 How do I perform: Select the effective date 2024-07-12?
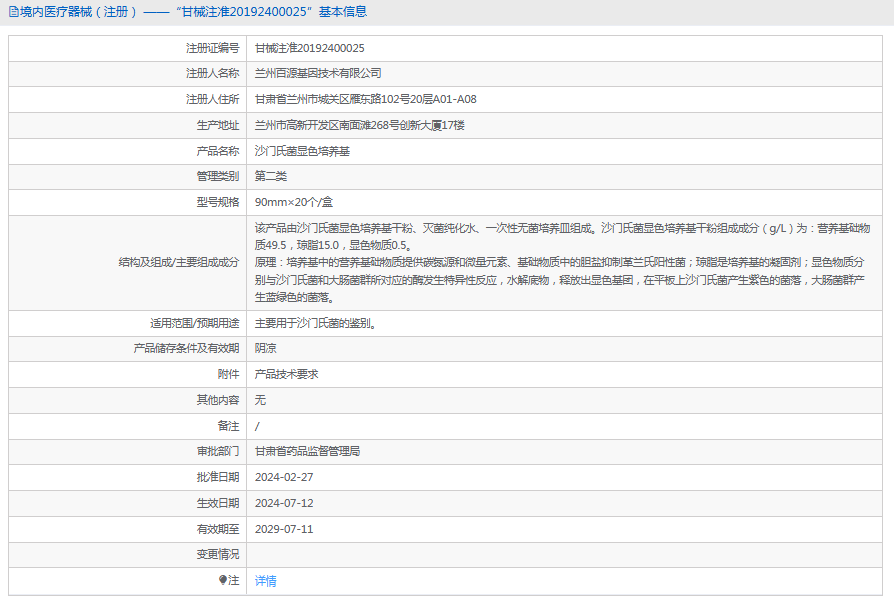tap(284, 503)
